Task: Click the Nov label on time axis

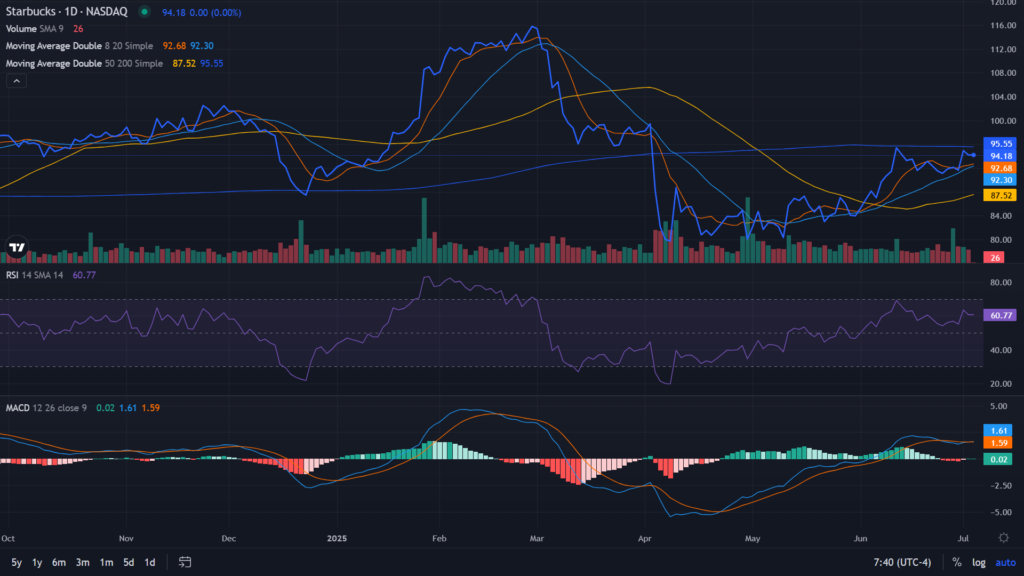Action: pyautogui.click(x=126, y=538)
